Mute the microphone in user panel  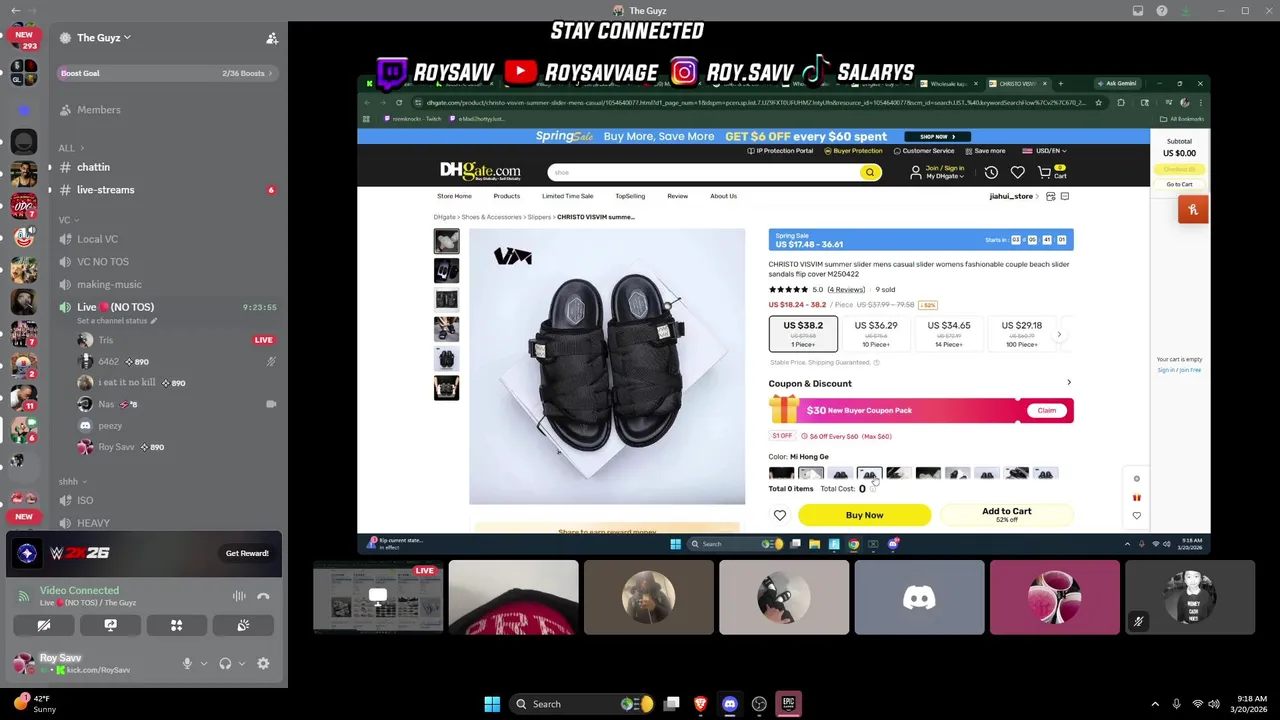(186, 664)
